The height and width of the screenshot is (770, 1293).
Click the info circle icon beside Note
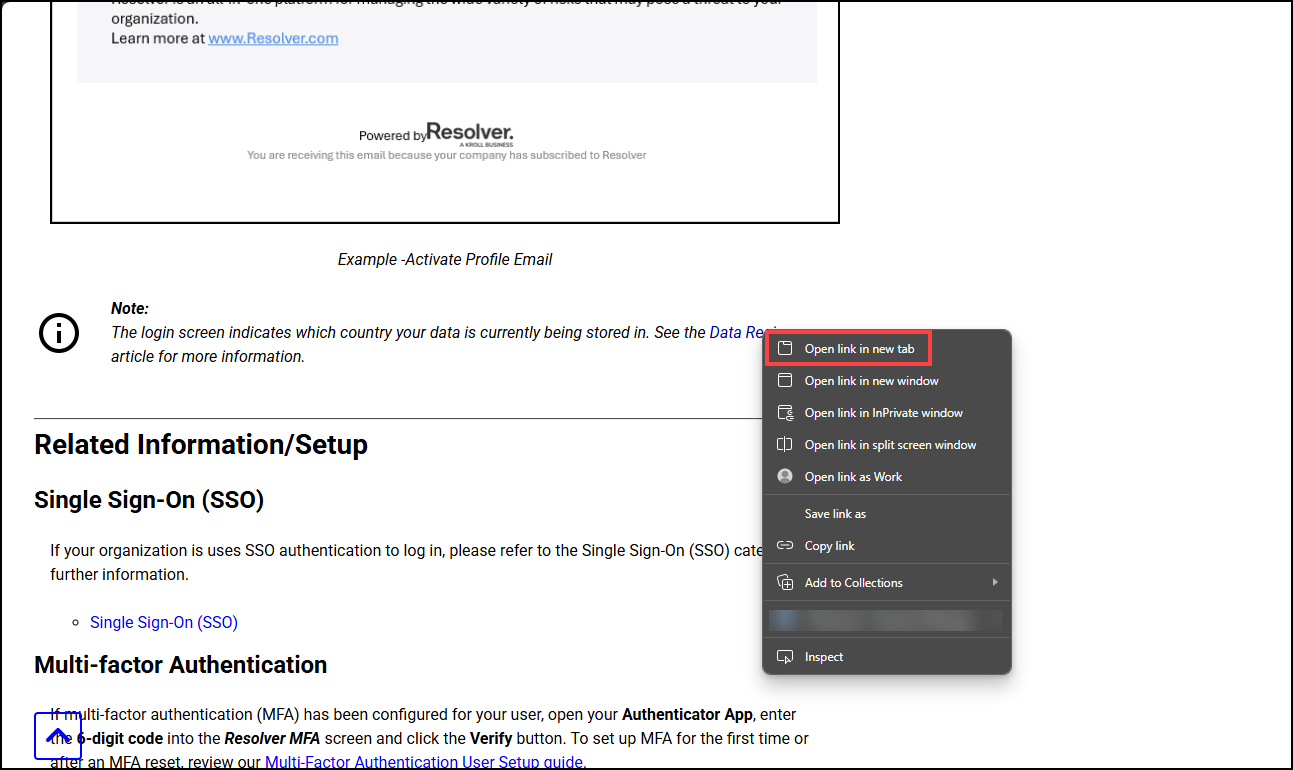point(59,332)
